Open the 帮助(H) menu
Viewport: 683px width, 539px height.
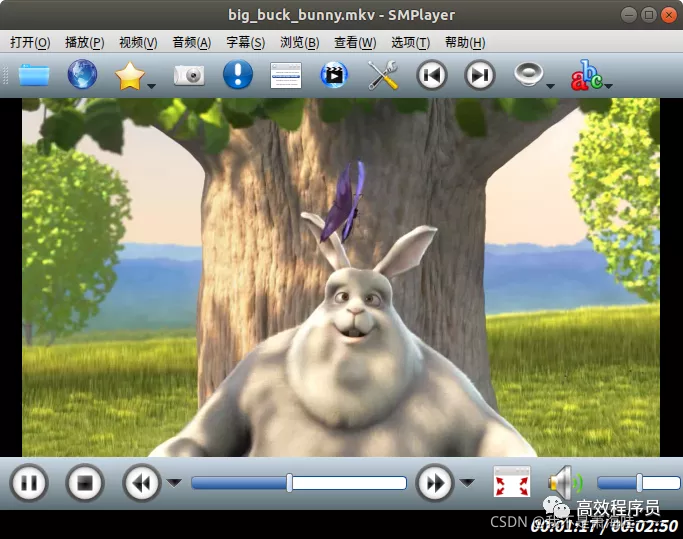(x=465, y=43)
